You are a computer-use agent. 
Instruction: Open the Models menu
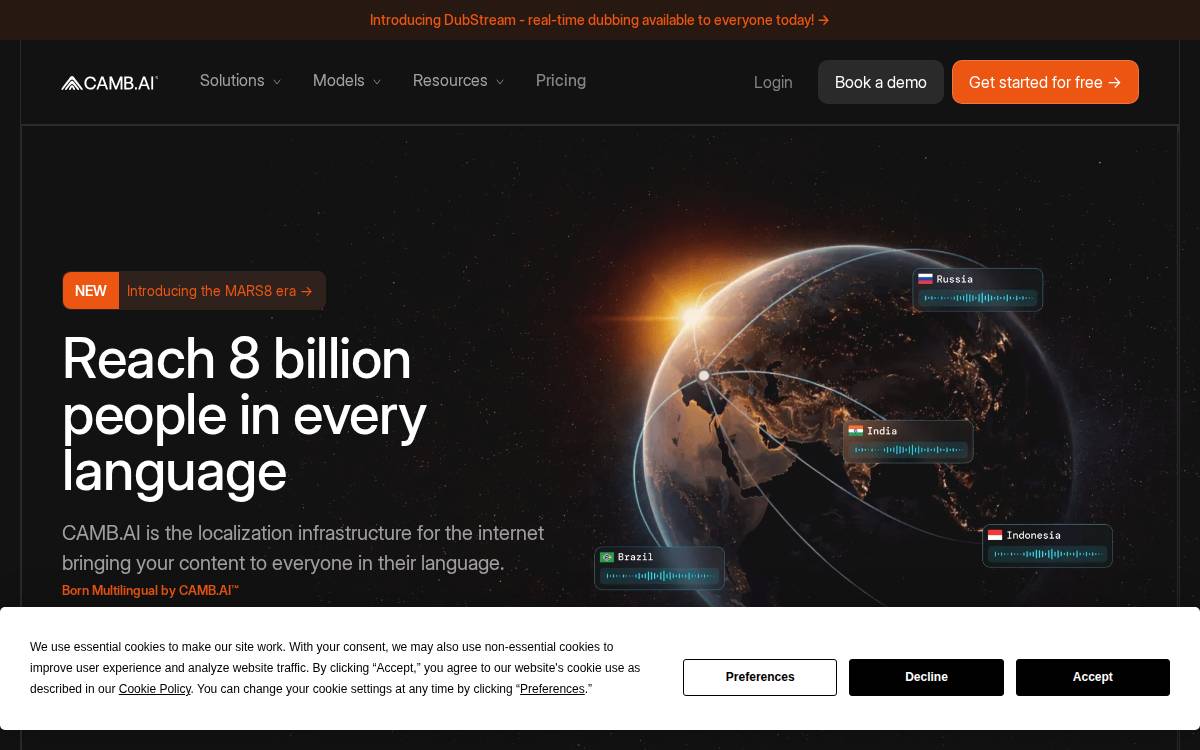[347, 81]
